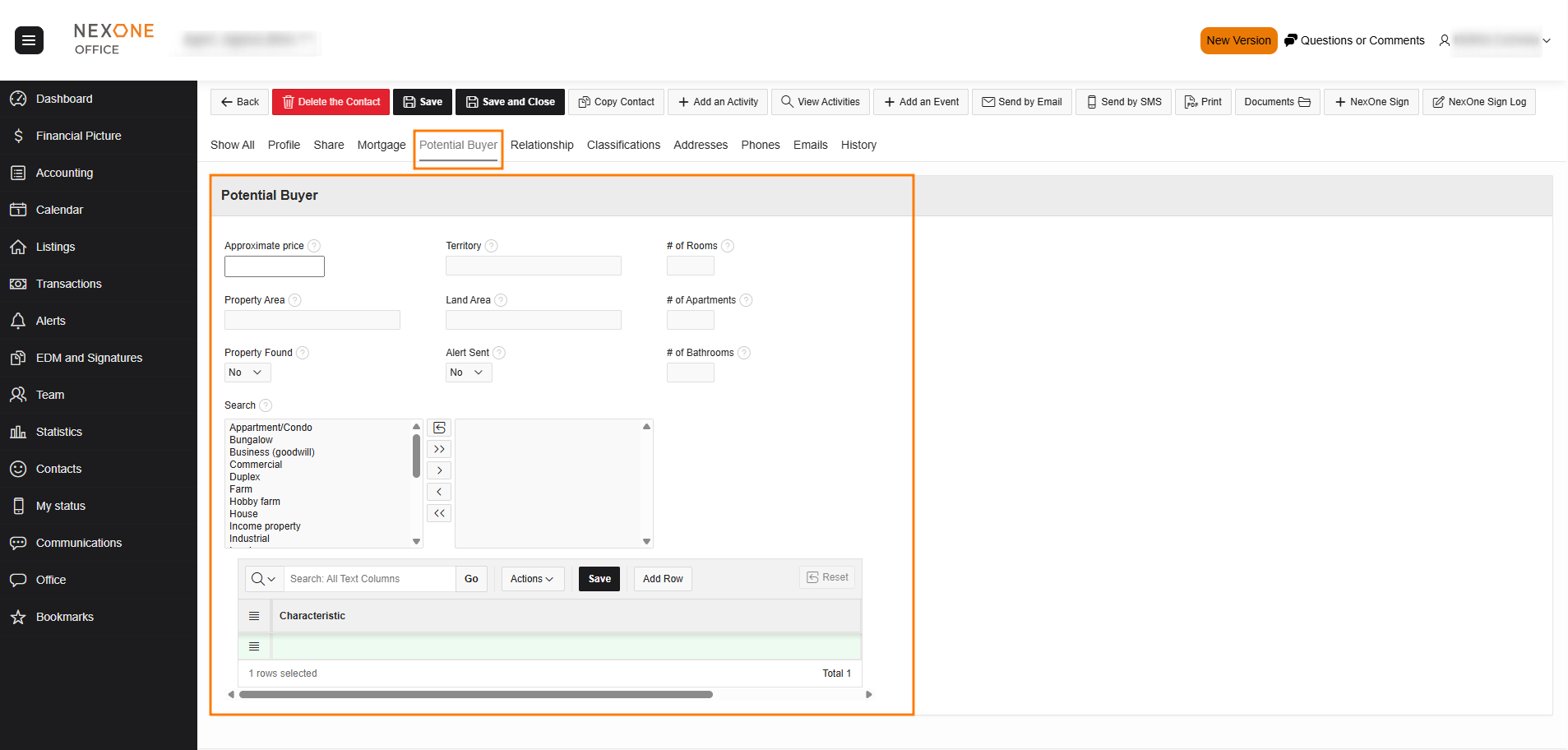1568x750 pixels.
Task: Open the Actions dropdown menu
Action: tap(532, 579)
